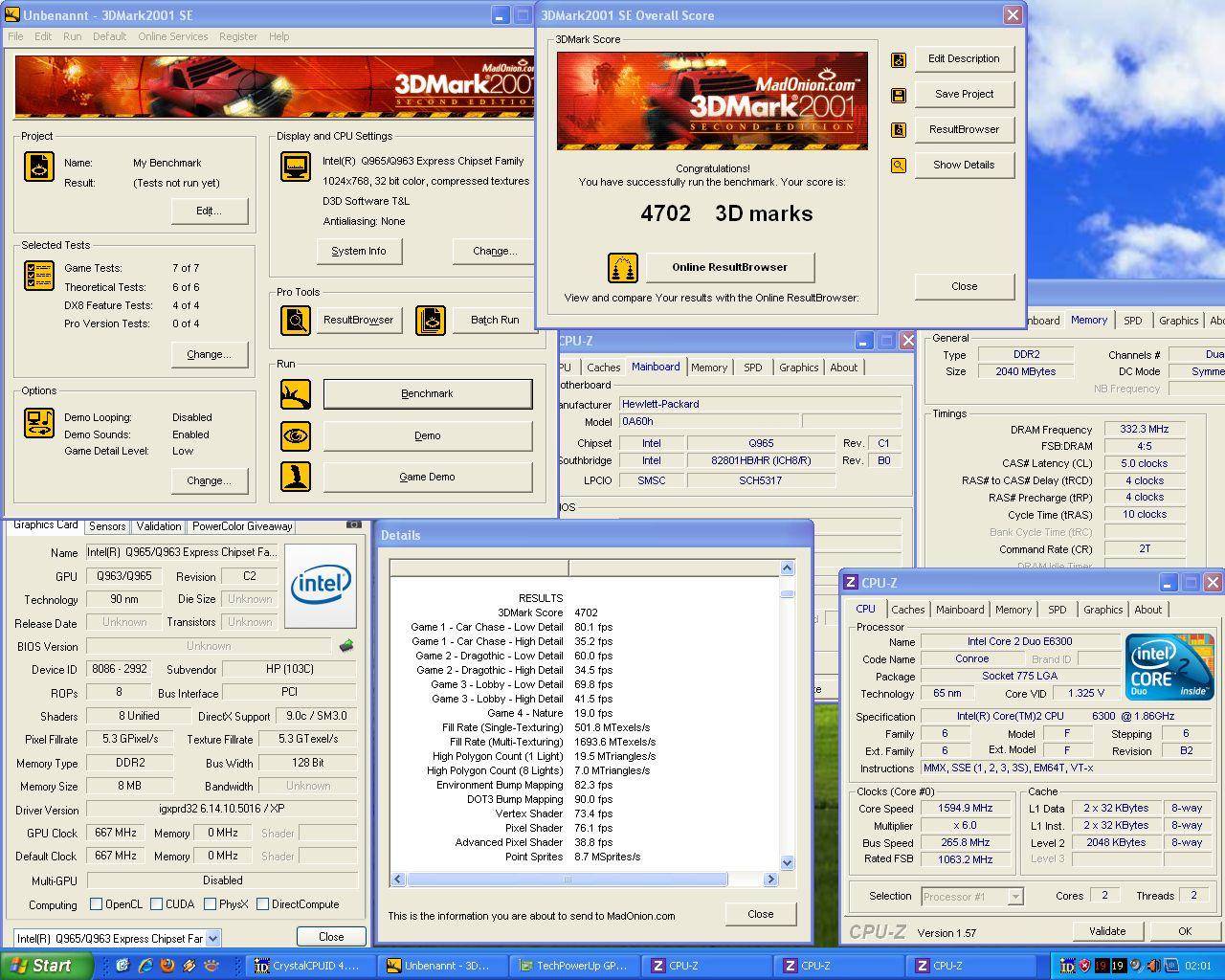This screenshot has height=980, width=1225.
Task: Click the Hewlett-Packard manufacturer field
Action: coord(760,404)
